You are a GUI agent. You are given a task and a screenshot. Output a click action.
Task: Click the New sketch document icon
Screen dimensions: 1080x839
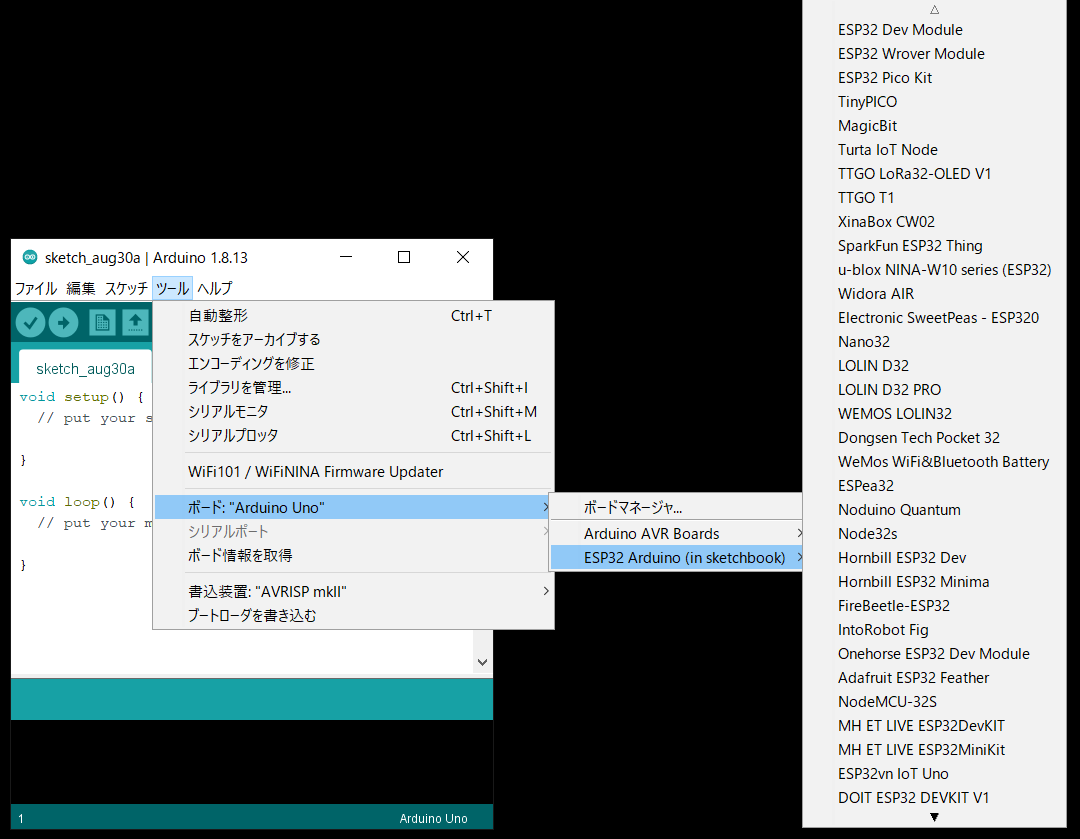101,322
